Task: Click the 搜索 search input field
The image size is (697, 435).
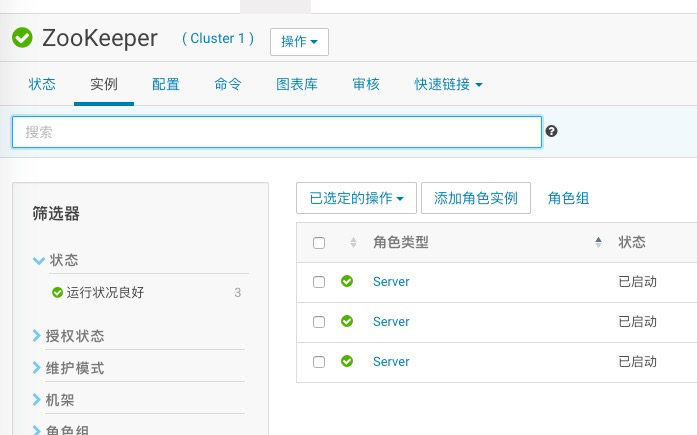Action: pyautogui.click(x=276, y=132)
